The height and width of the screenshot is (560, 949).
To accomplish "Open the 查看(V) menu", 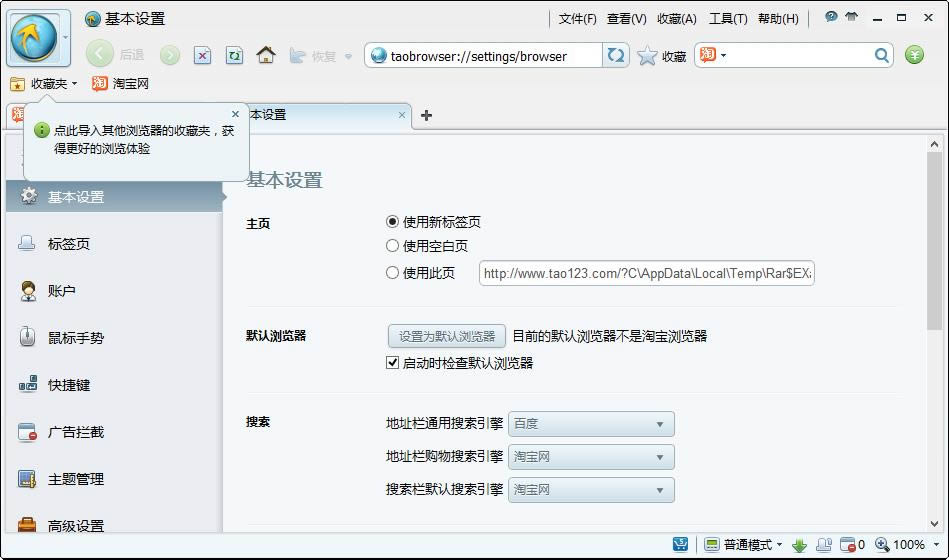I will [626, 19].
